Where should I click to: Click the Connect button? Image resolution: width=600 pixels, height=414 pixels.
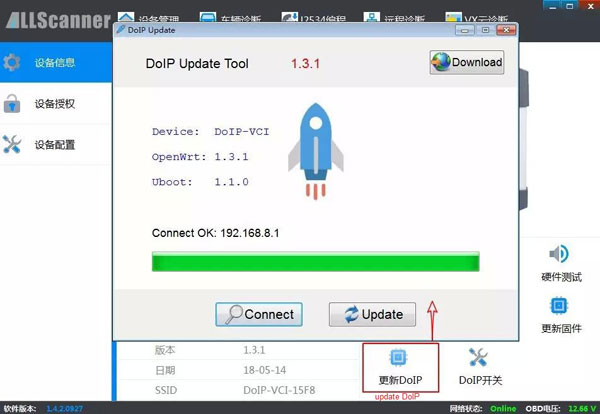[259, 314]
